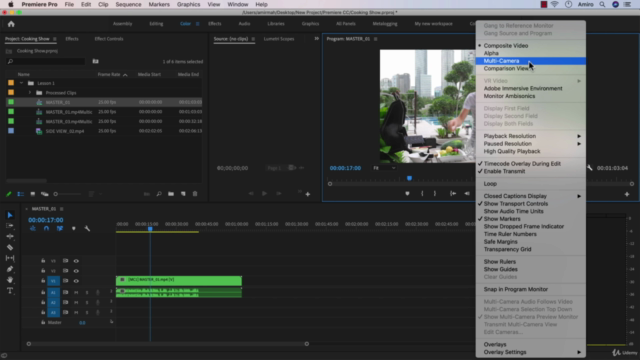Open the Sequence menu in the menu bar

click(x=128, y=4)
